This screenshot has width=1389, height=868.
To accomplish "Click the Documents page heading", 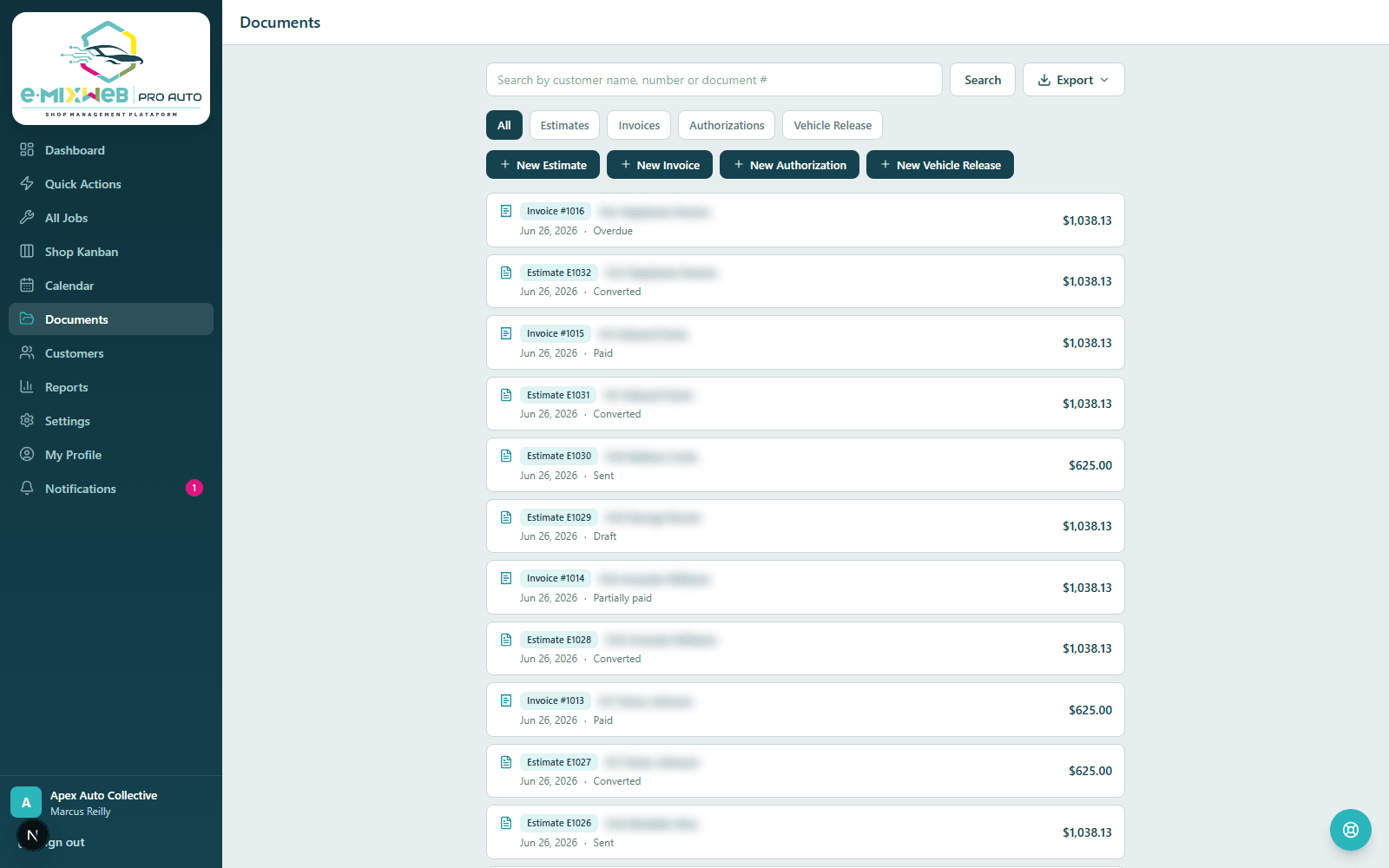I will tap(280, 23).
